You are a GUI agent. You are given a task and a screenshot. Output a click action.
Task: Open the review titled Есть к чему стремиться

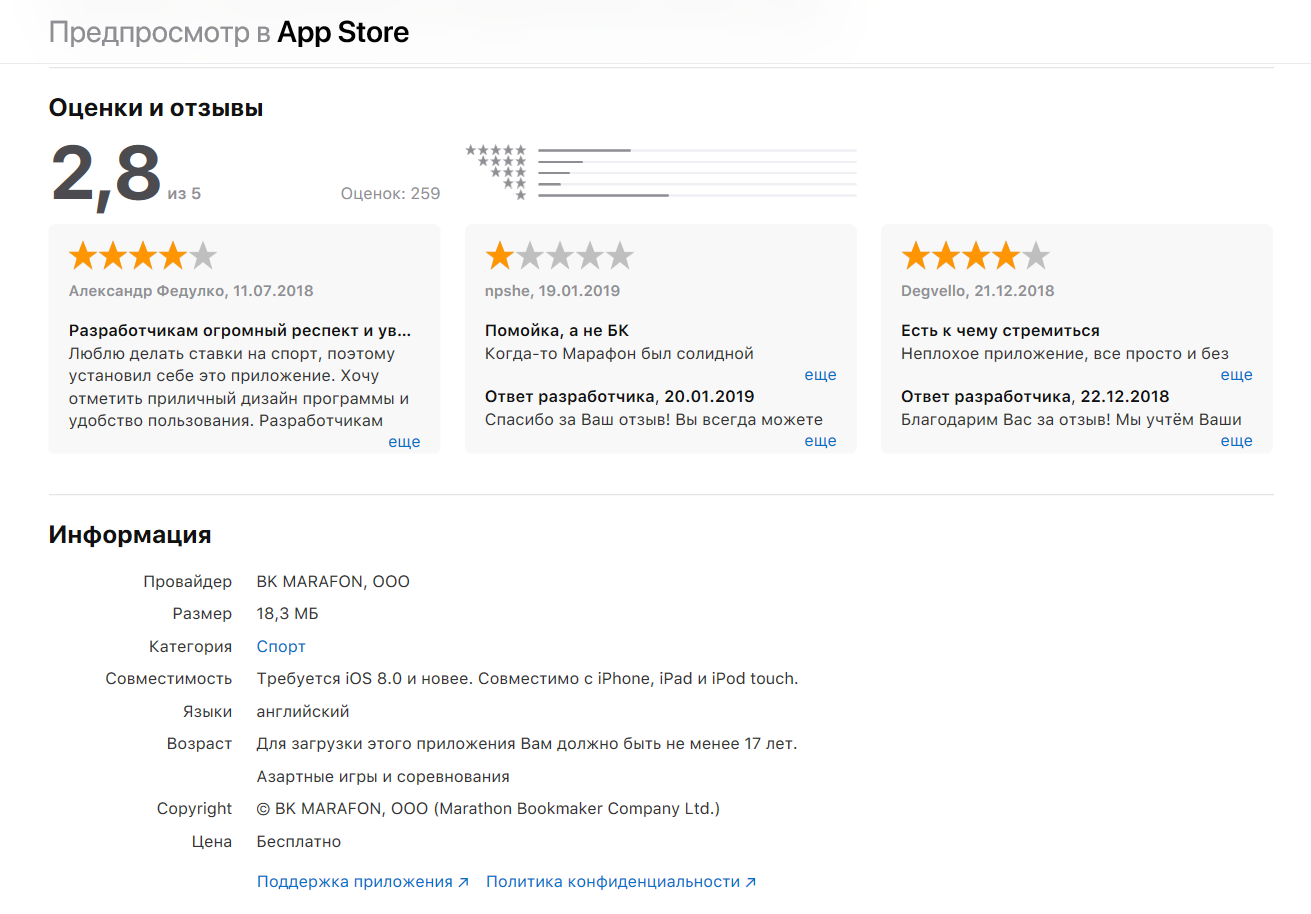pyautogui.click(x=1000, y=330)
